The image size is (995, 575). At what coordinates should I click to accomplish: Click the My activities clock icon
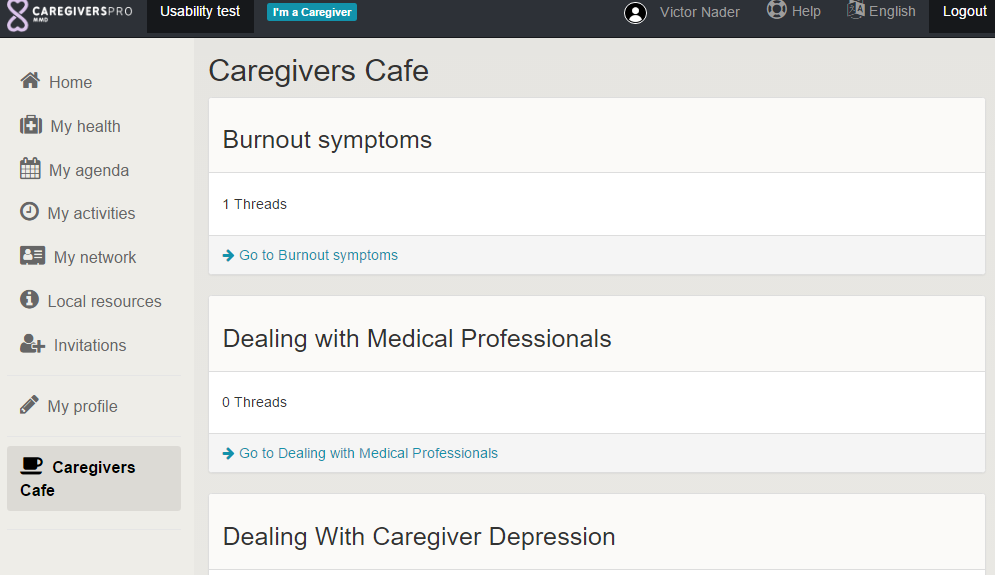click(x=30, y=212)
